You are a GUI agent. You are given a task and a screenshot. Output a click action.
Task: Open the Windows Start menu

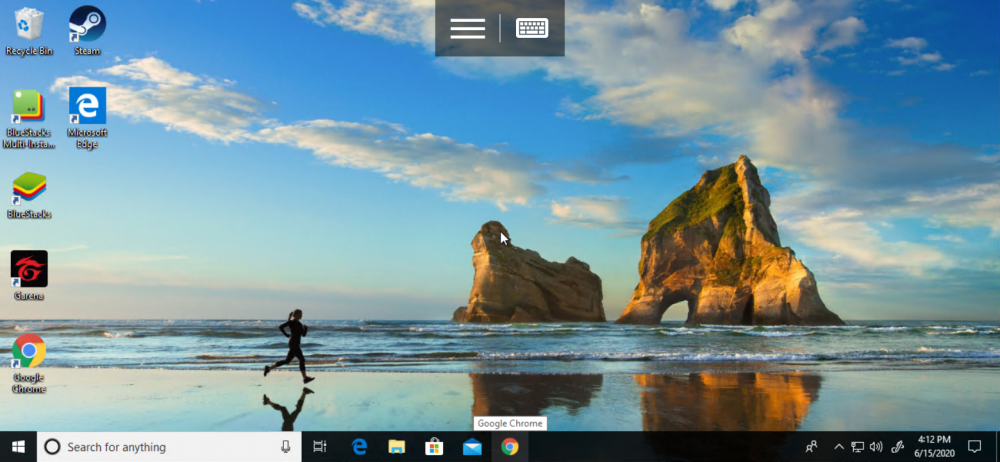coord(18,447)
